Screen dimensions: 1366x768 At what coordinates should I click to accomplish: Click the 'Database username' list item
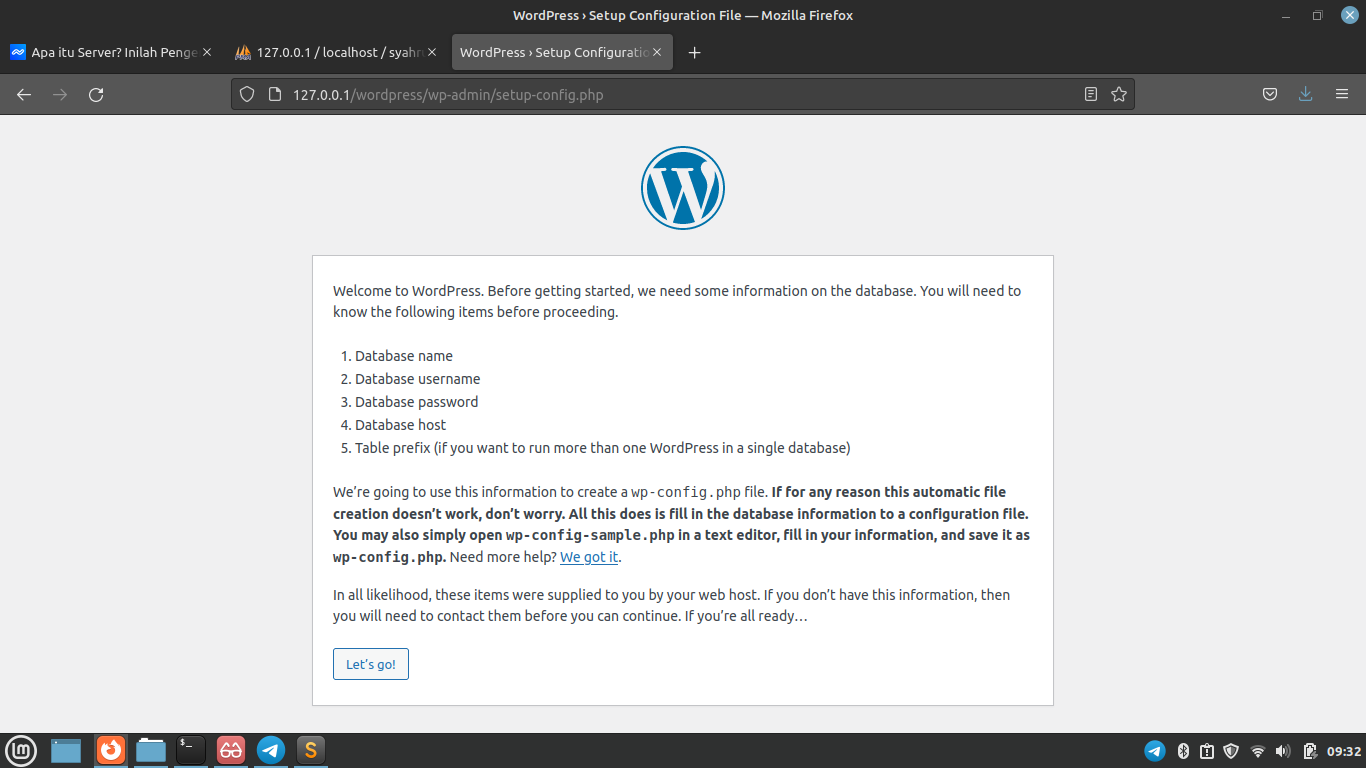pyautogui.click(x=418, y=379)
